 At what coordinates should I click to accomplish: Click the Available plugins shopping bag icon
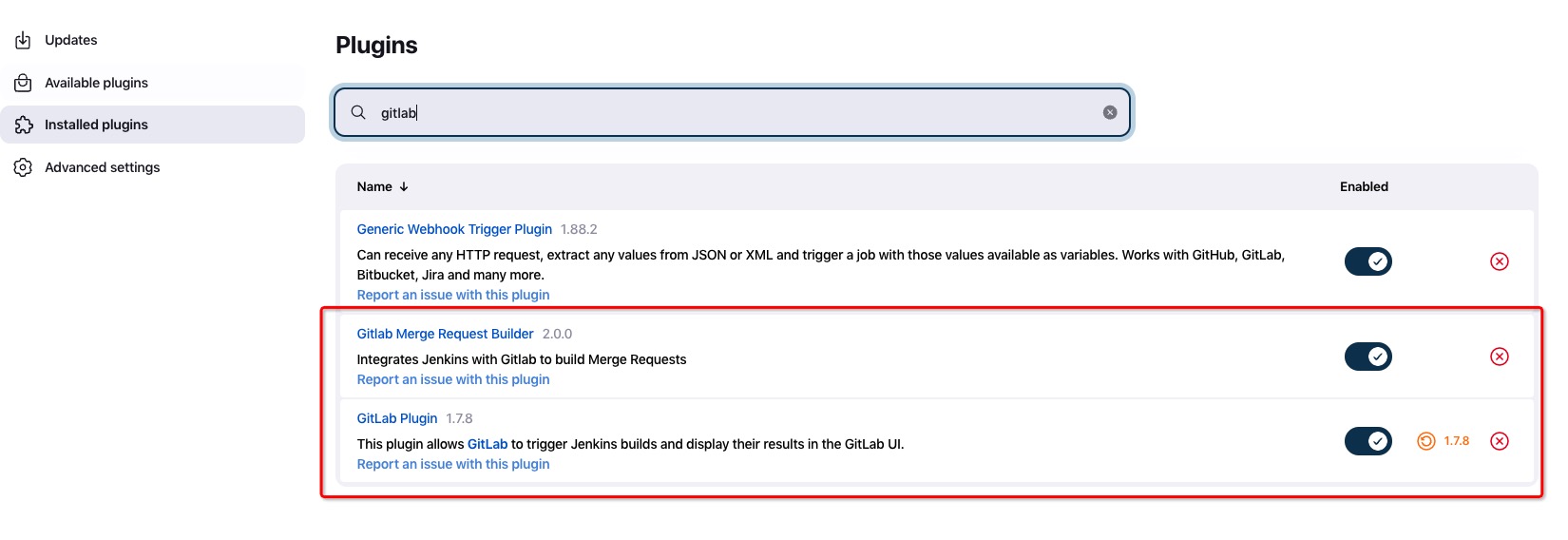(24, 83)
